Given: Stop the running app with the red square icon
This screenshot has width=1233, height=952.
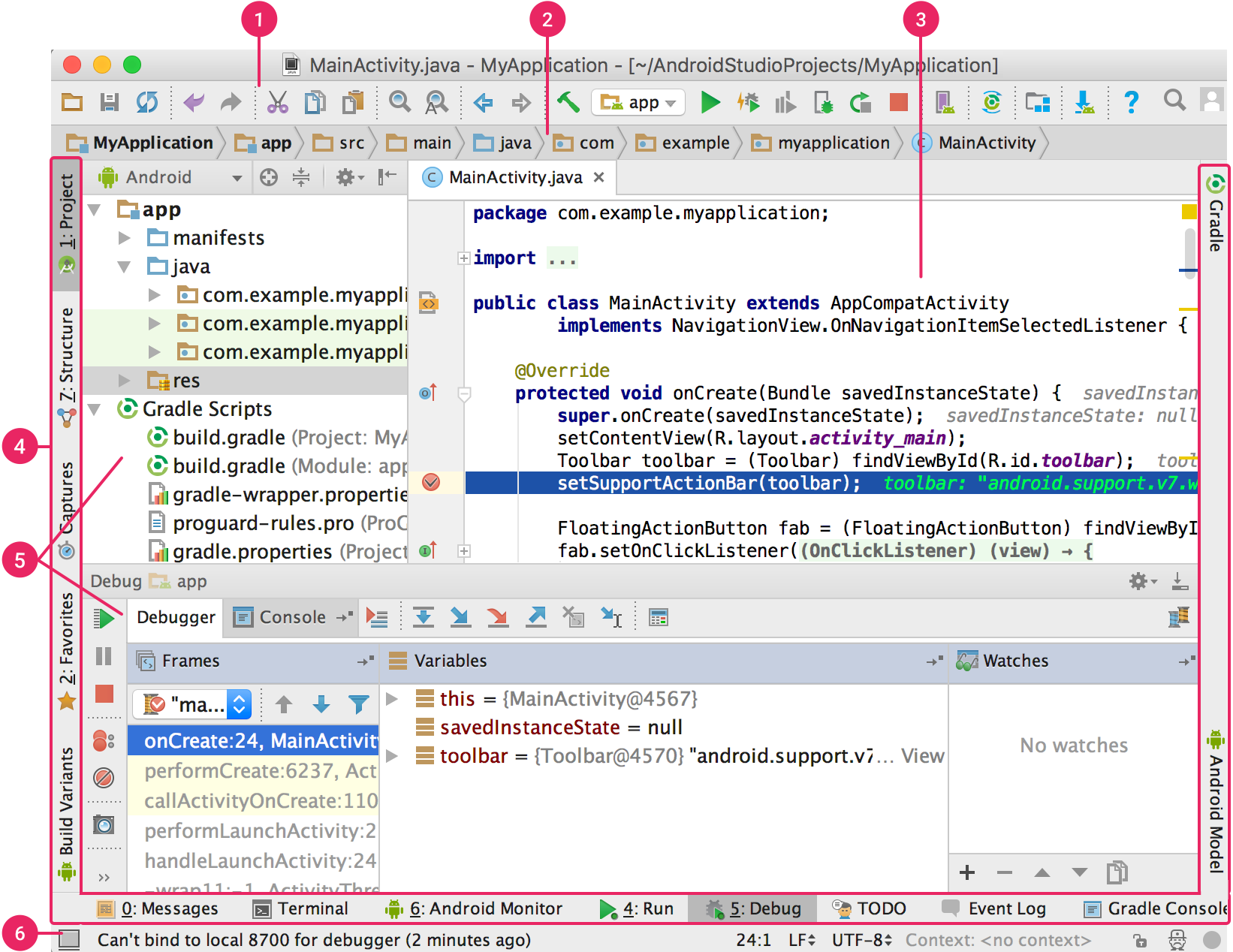Looking at the screenshot, I should [x=899, y=102].
